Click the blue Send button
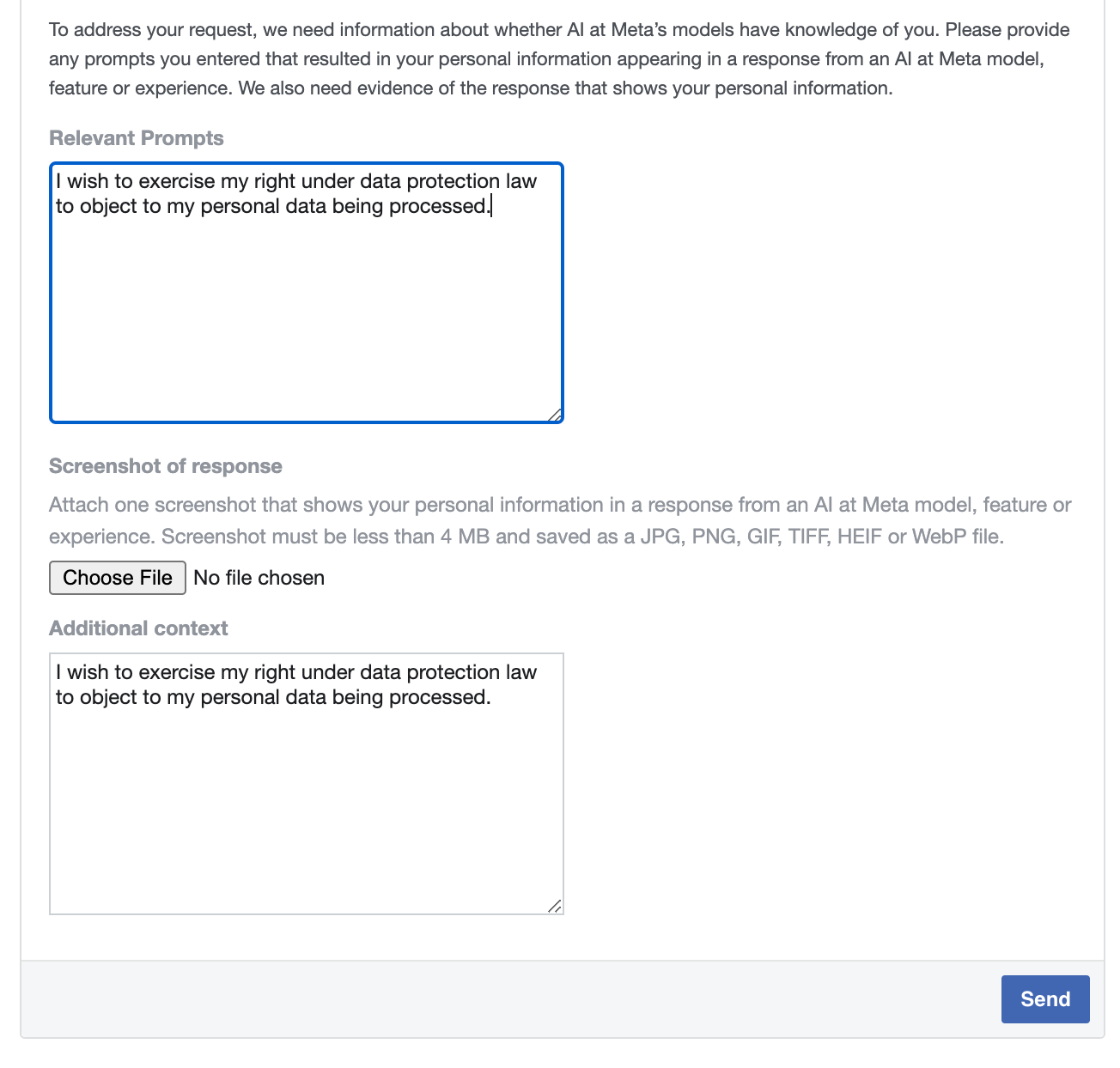This screenshot has width=1120, height=1068. (1044, 998)
